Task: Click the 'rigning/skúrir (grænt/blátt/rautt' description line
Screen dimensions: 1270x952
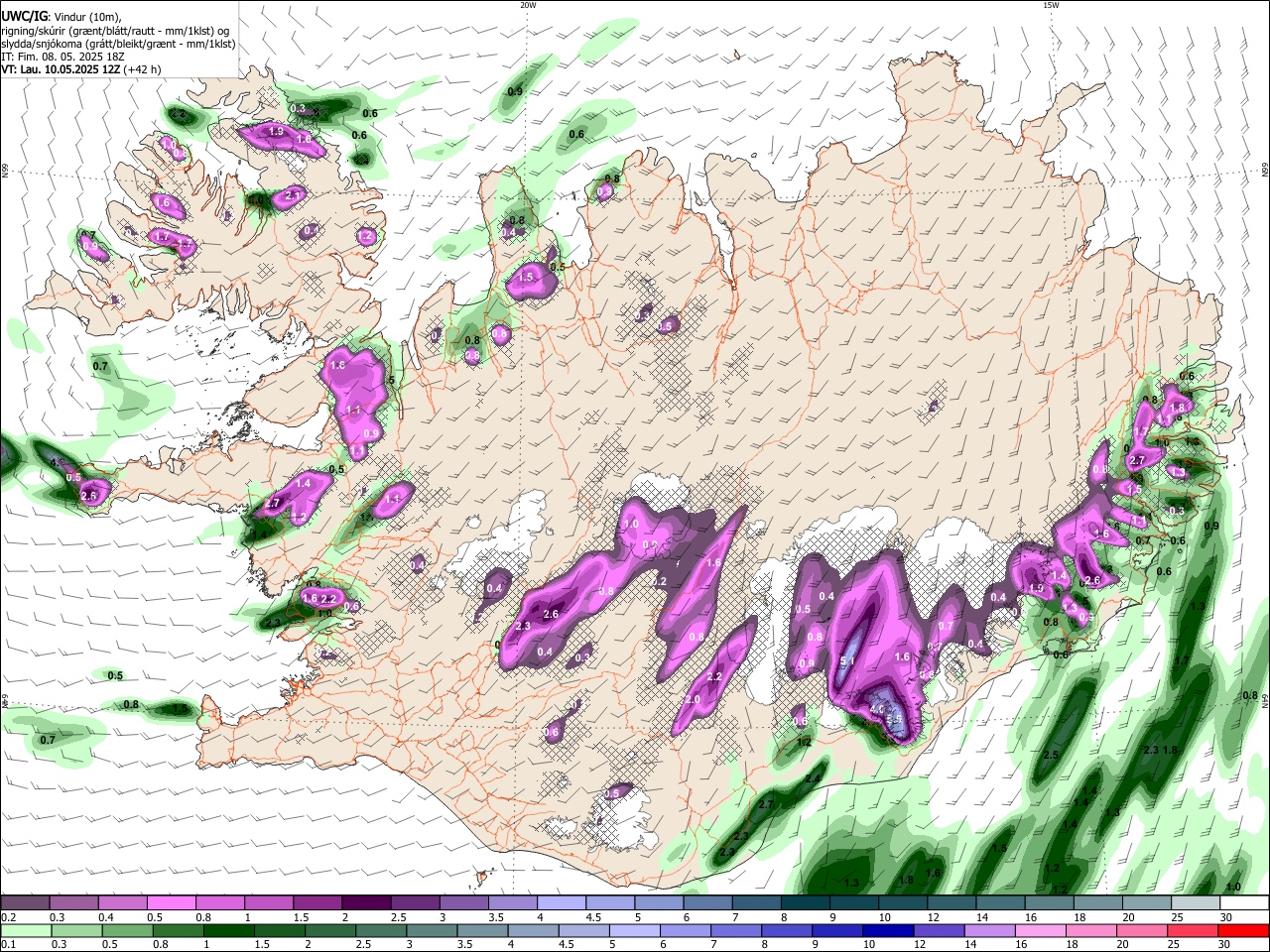Action: [115, 30]
